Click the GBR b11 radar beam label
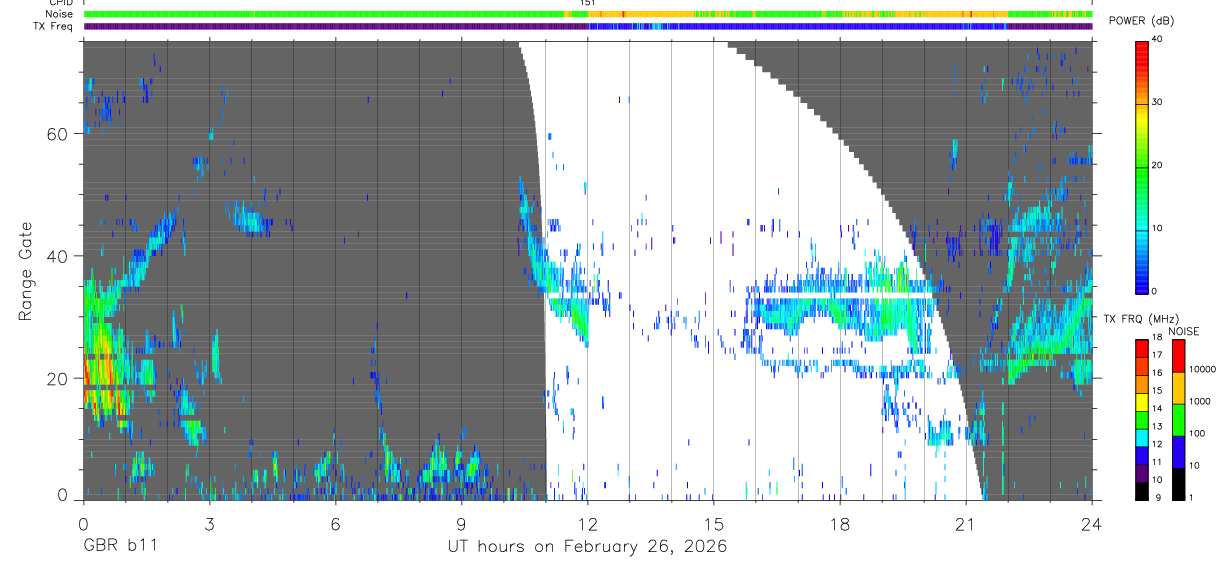This screenshot has height=567, width=1228. 119,547
